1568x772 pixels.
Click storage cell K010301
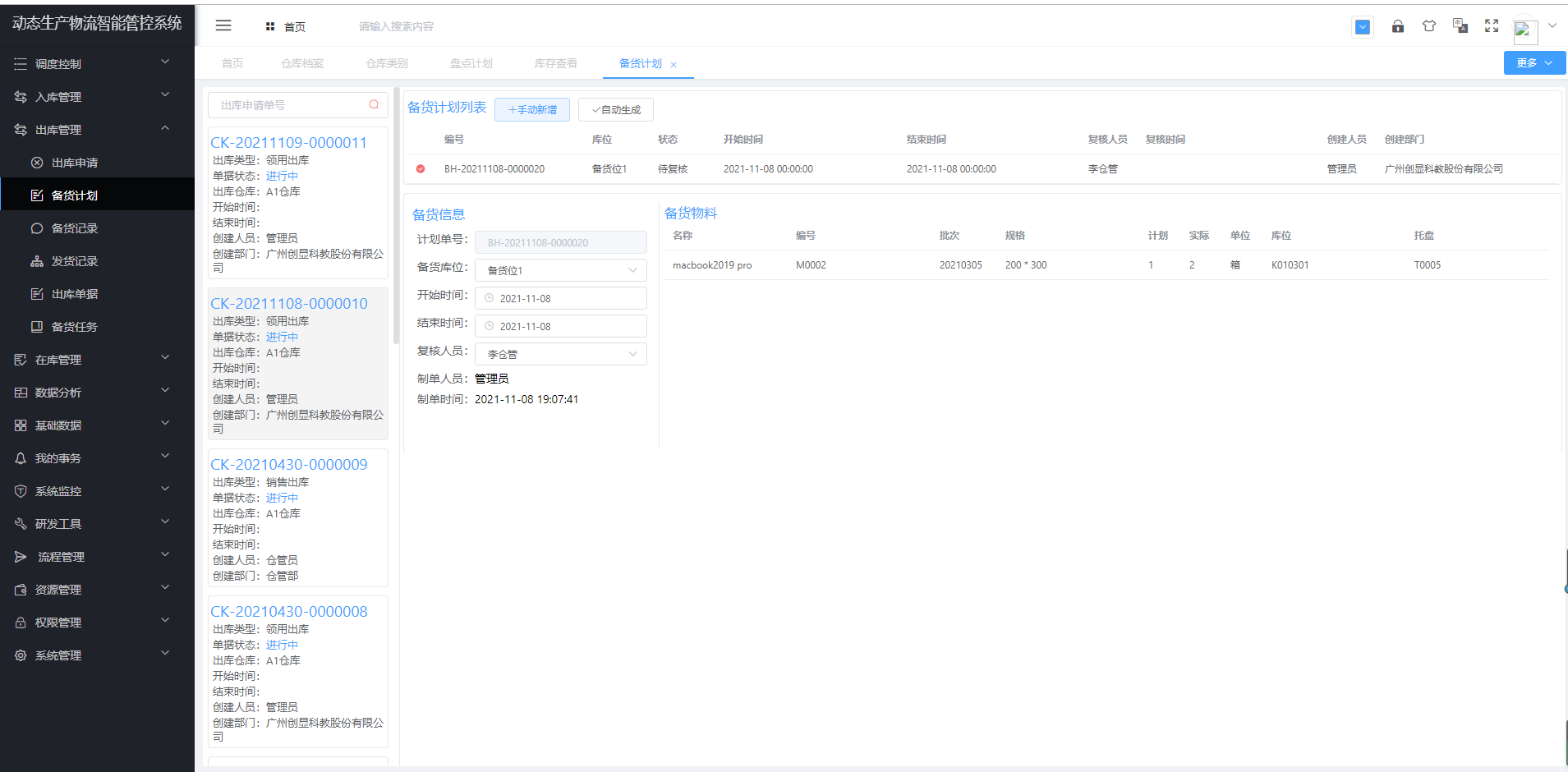[1290, 265]
